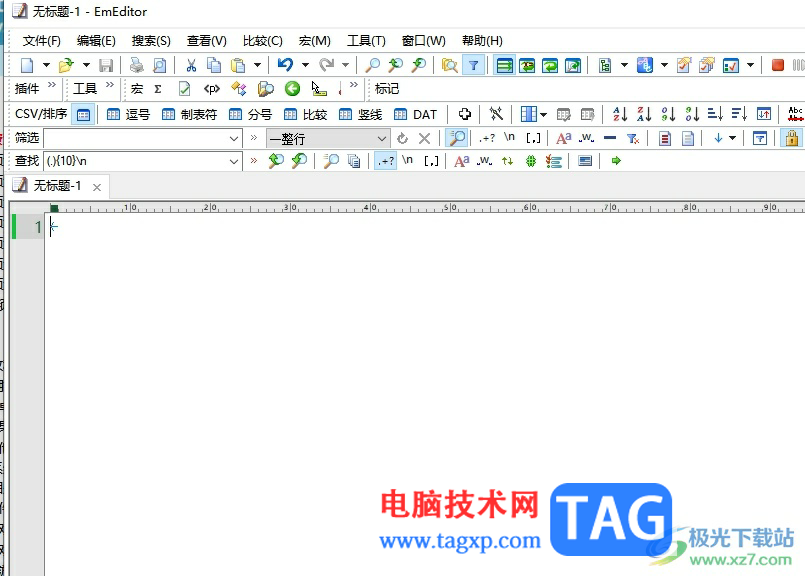Image resolution: width=805 pixels, height=576 pixels.
Task: Toggle match case Aa in find bar
Action: pyautogui.click(x=462, y=161)
